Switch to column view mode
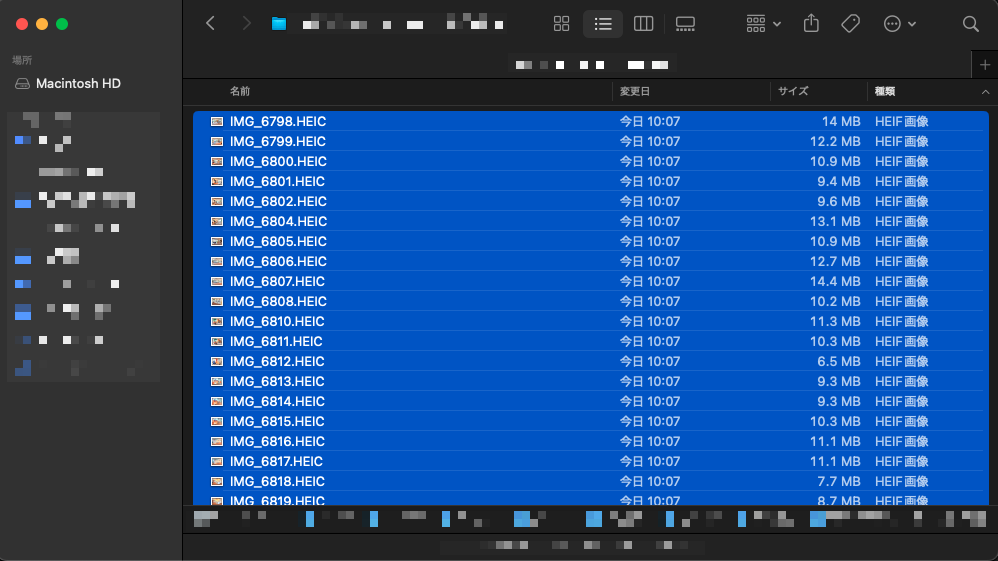The image size is (998, 561). pyautogui.click(x=644, y=24)
